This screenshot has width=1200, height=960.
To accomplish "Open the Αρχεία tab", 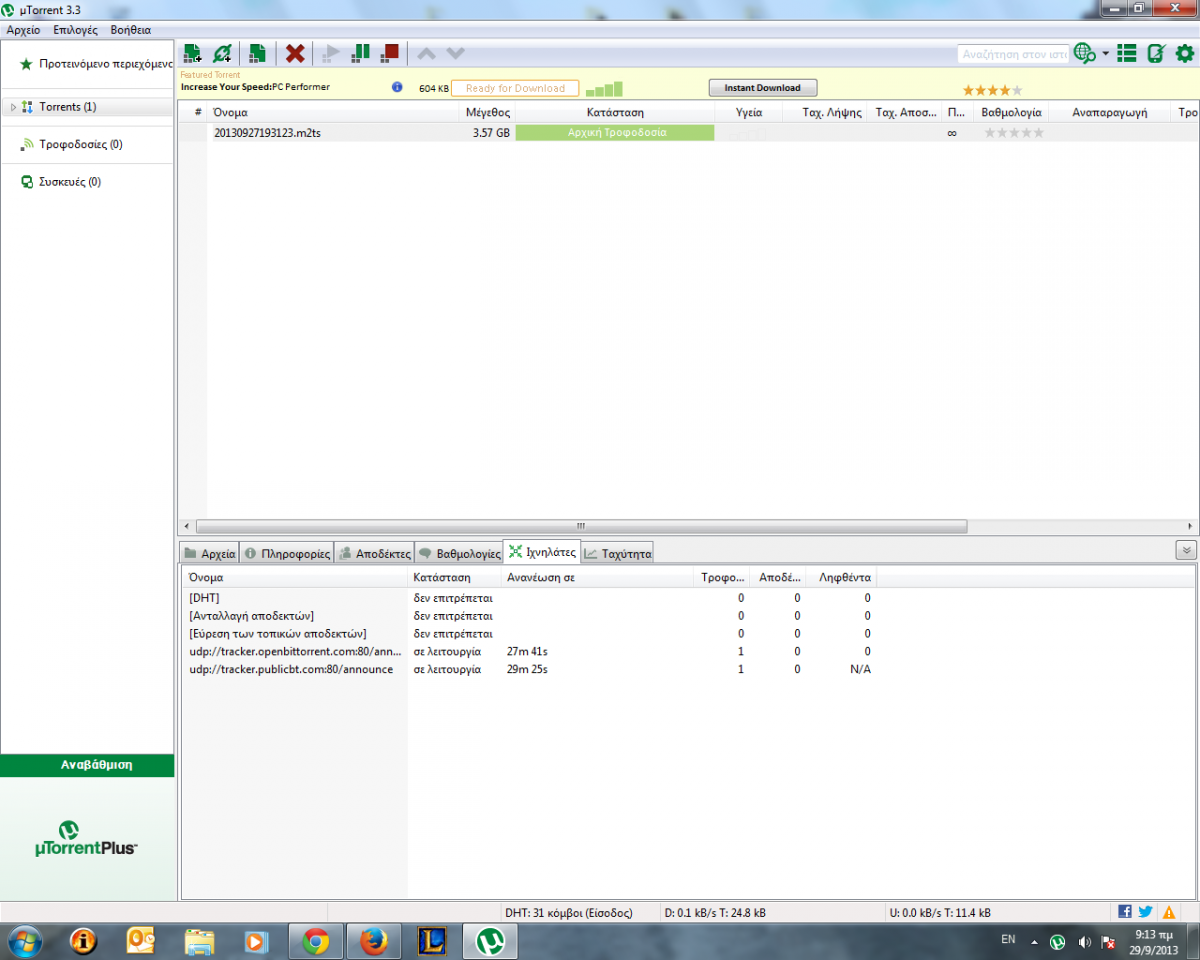I will point(210,553).
